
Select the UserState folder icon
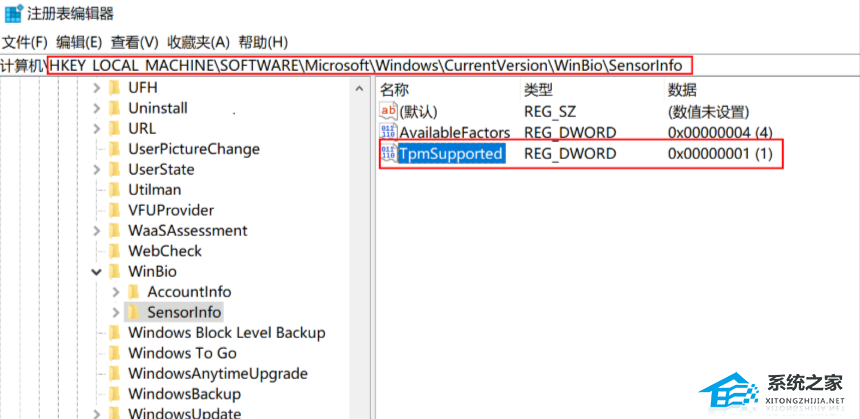point(114,169)
